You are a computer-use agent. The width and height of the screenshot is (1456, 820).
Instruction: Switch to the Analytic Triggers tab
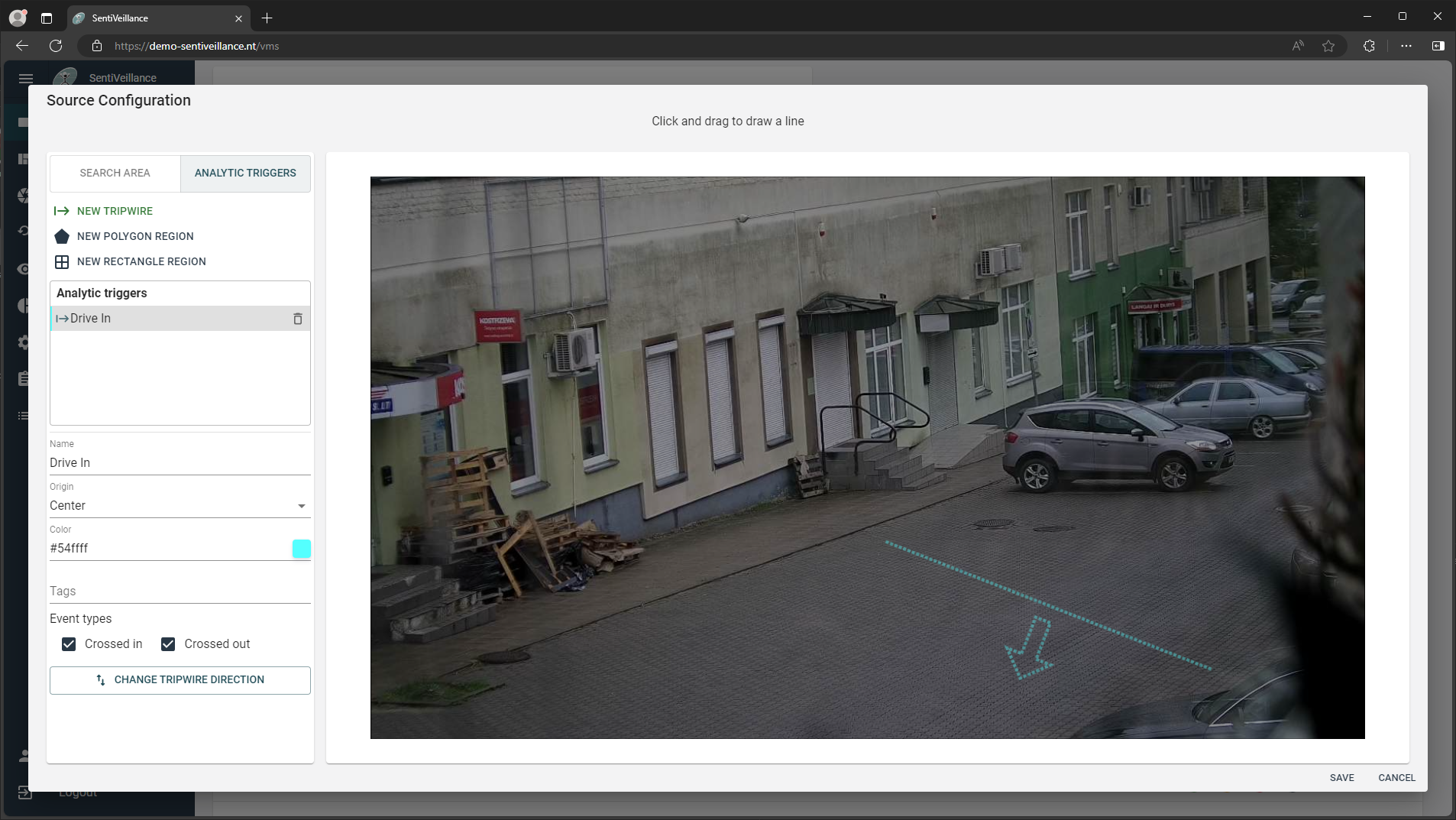[245, 173]
